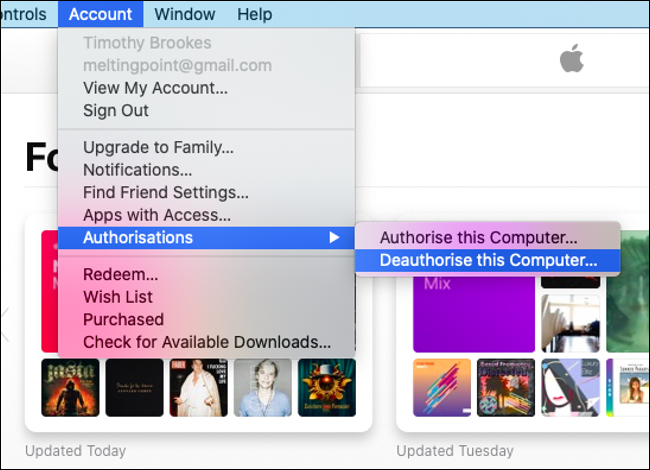Viewport: 650px width, 470px height.
Task: Click the Apple logo icon
Action: pyautogui.click(x=572, y=59)
